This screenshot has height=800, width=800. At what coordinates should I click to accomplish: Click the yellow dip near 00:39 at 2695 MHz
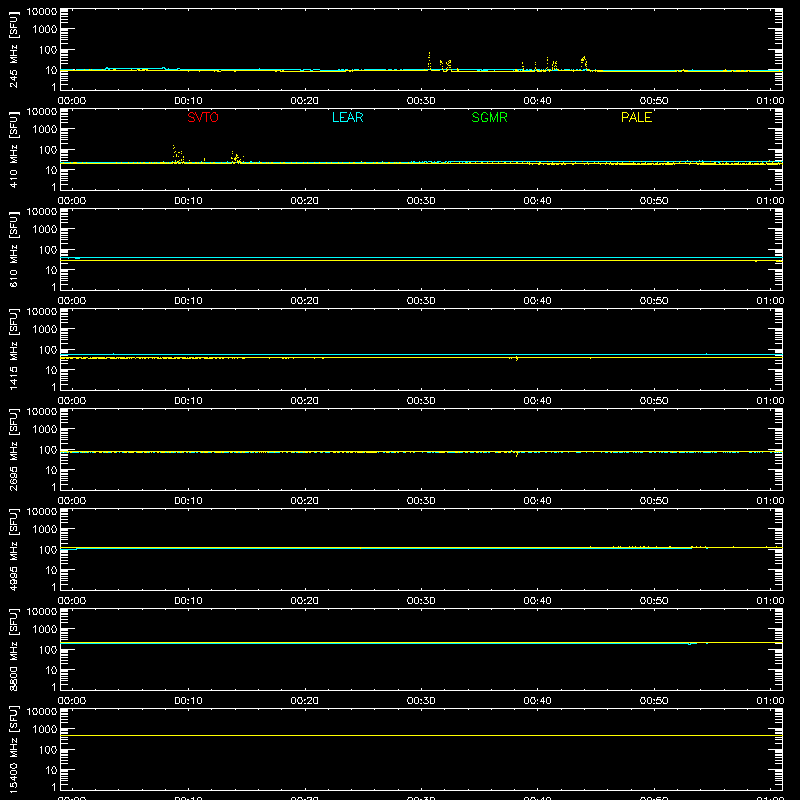click(516, 453)
